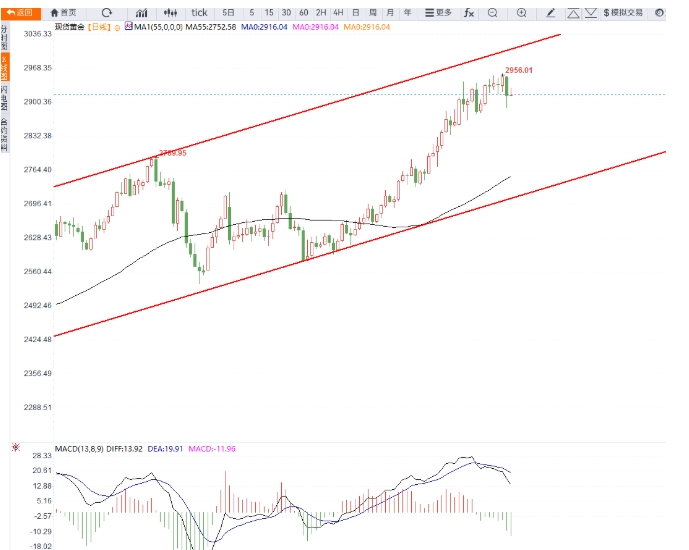The width and height of the screenshot is (689, 550).
Task: Click the MA55:2752.58 value
Action: tap(210, 27)
